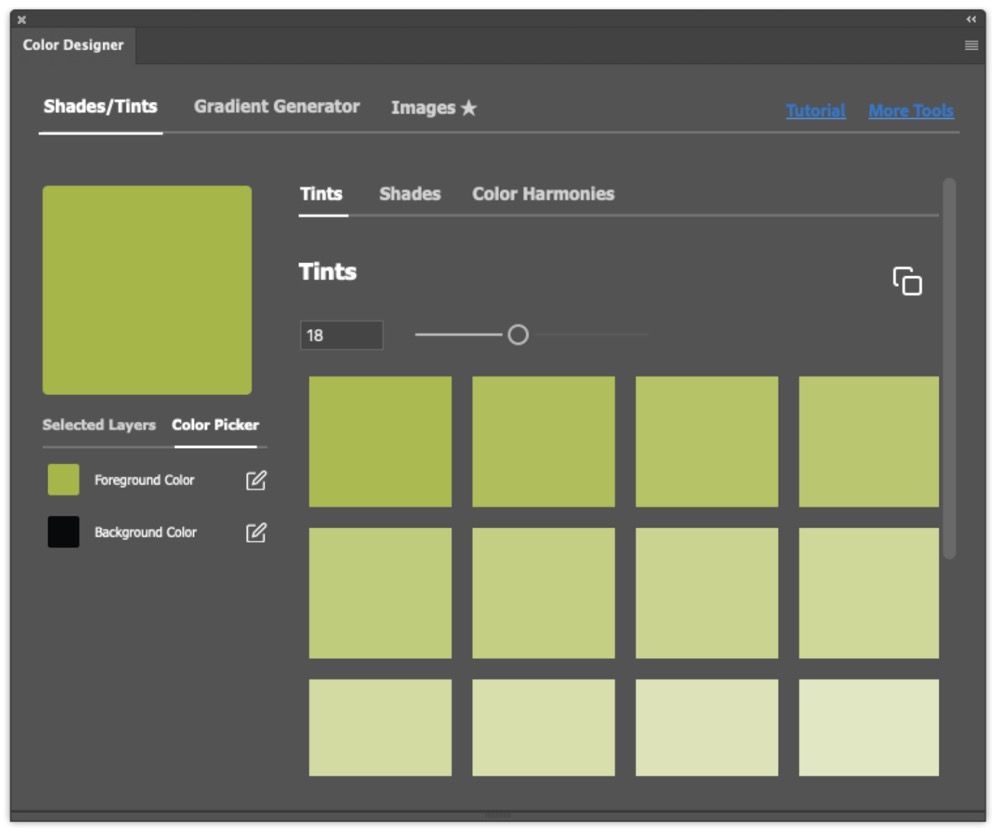Click the tints amount slider handle

click(x=517, y=335)
